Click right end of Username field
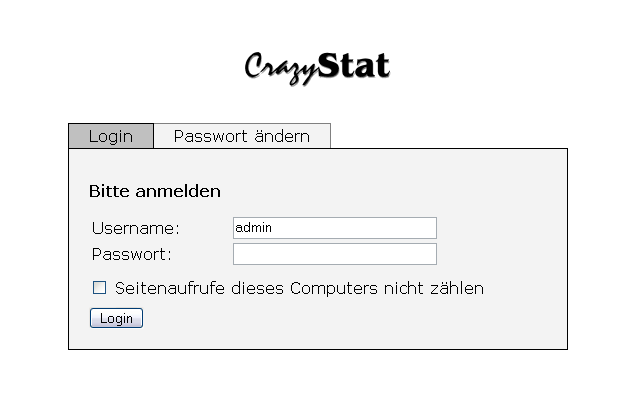 pyautogui.click(x=432, y=228)
